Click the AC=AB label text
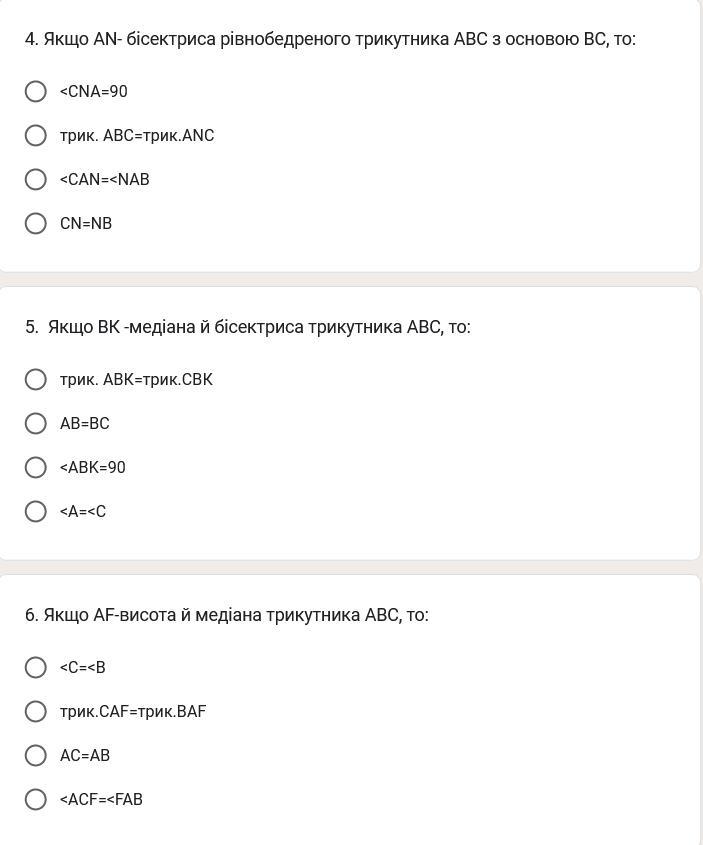The width and height of the screenshot is (703, 845). 85,756
